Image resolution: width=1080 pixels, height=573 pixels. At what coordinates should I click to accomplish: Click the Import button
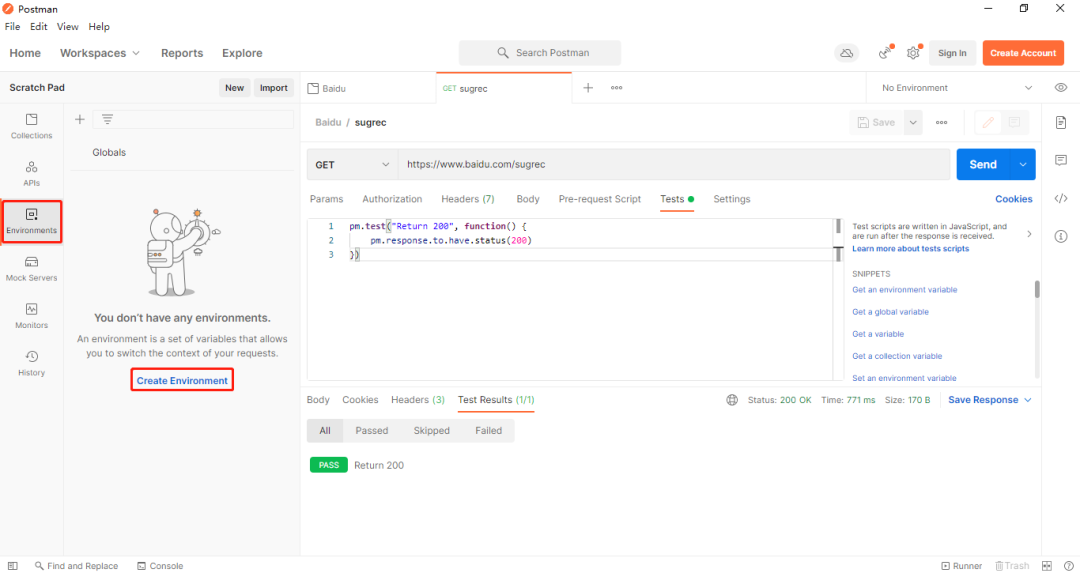click(273, 87)
